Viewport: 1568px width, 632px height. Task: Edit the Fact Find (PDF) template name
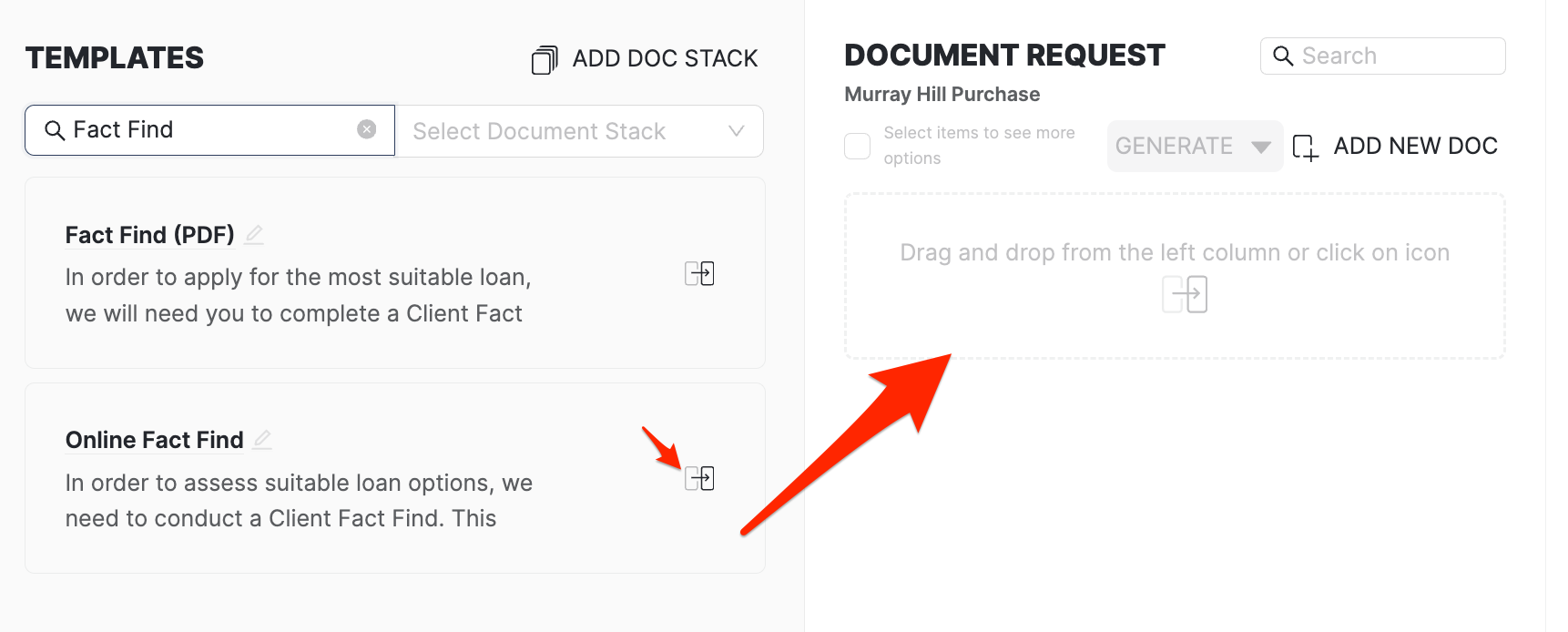[x=254, y=235]
